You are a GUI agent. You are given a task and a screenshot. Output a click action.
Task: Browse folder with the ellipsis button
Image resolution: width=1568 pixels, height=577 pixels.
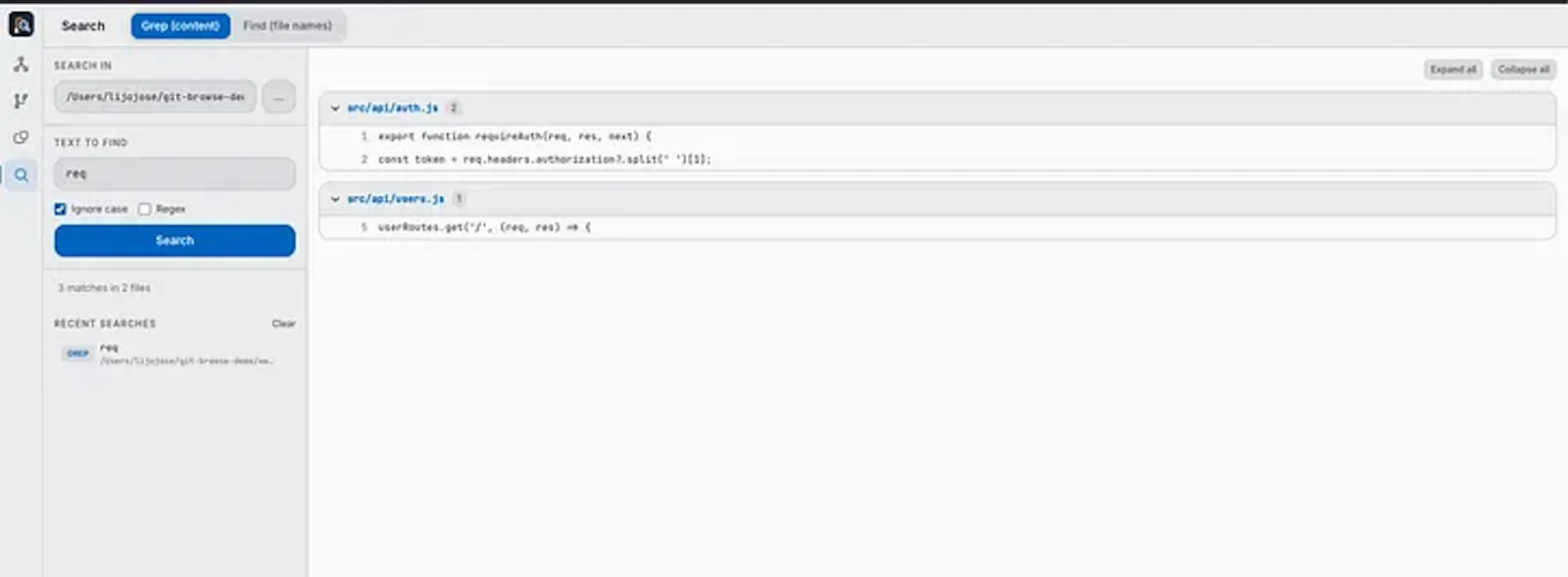click(278, 97)
